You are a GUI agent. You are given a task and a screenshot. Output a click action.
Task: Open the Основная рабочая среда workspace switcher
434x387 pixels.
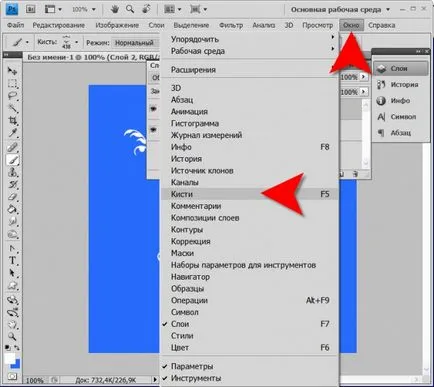(x=340, y=10)
